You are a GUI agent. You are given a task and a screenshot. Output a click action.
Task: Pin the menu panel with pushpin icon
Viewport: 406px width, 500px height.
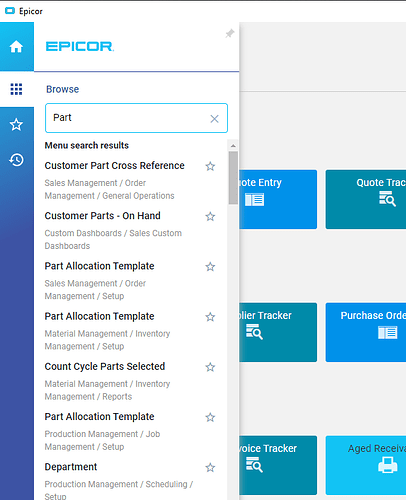230,33
